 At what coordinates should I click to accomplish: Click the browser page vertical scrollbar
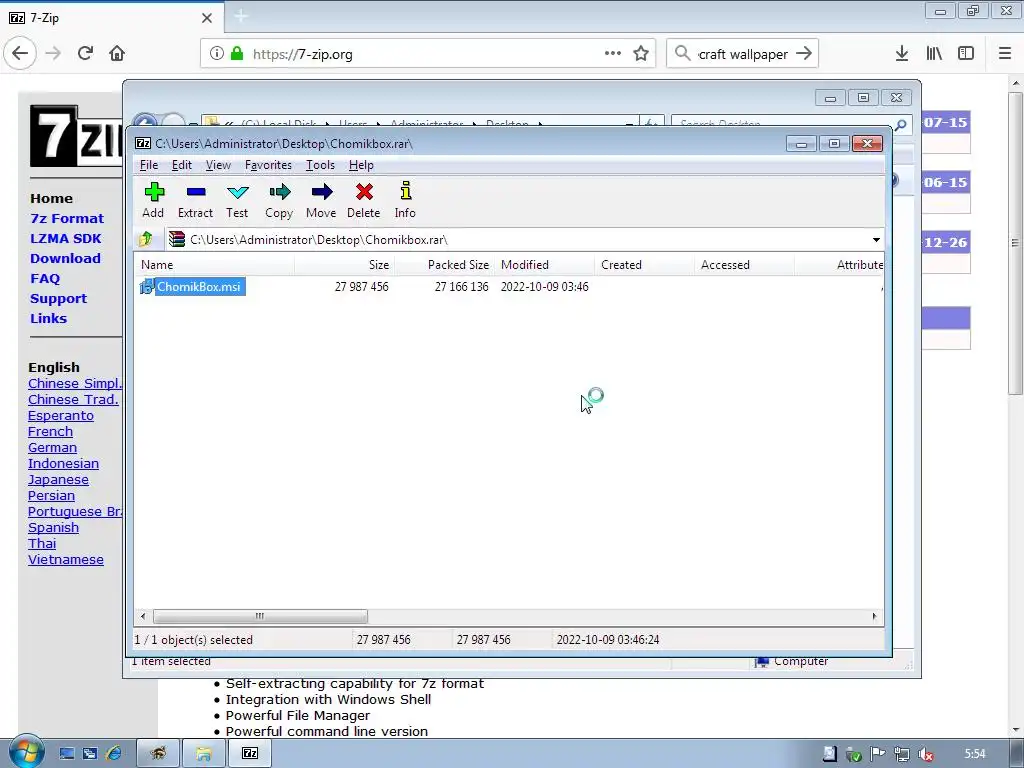[1015, 243]
